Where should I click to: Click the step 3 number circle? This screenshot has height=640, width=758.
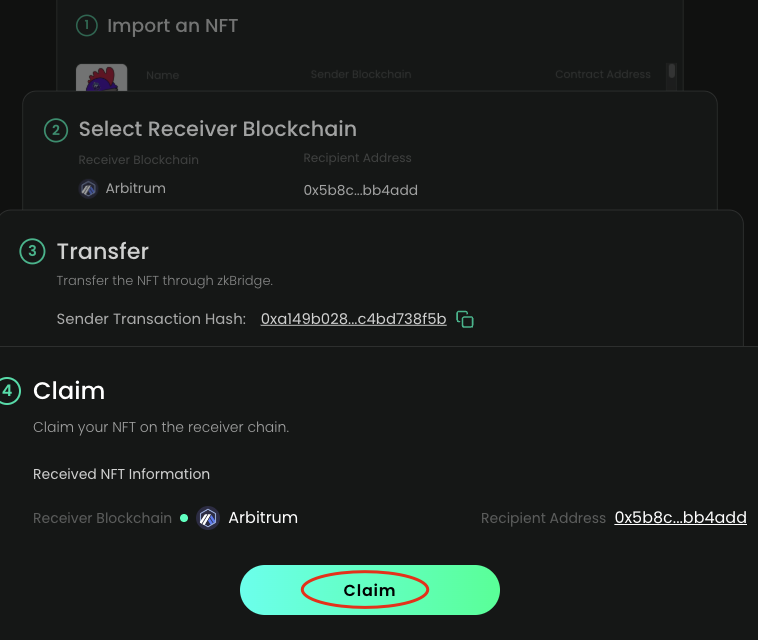tap(32, 251)
